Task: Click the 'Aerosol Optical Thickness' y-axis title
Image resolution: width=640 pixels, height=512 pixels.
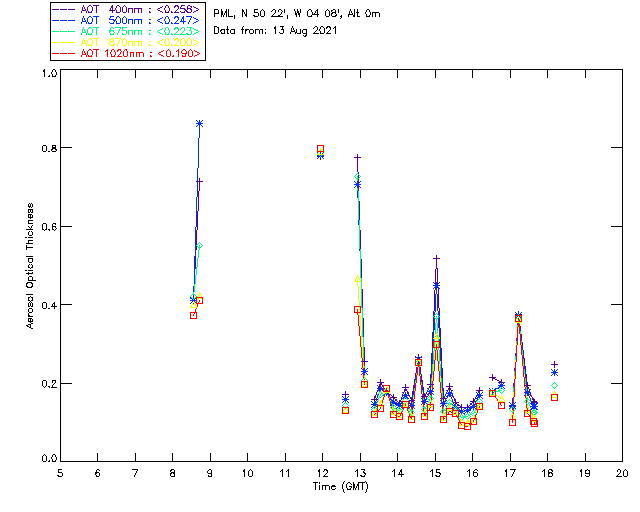Action: point(31,266)
